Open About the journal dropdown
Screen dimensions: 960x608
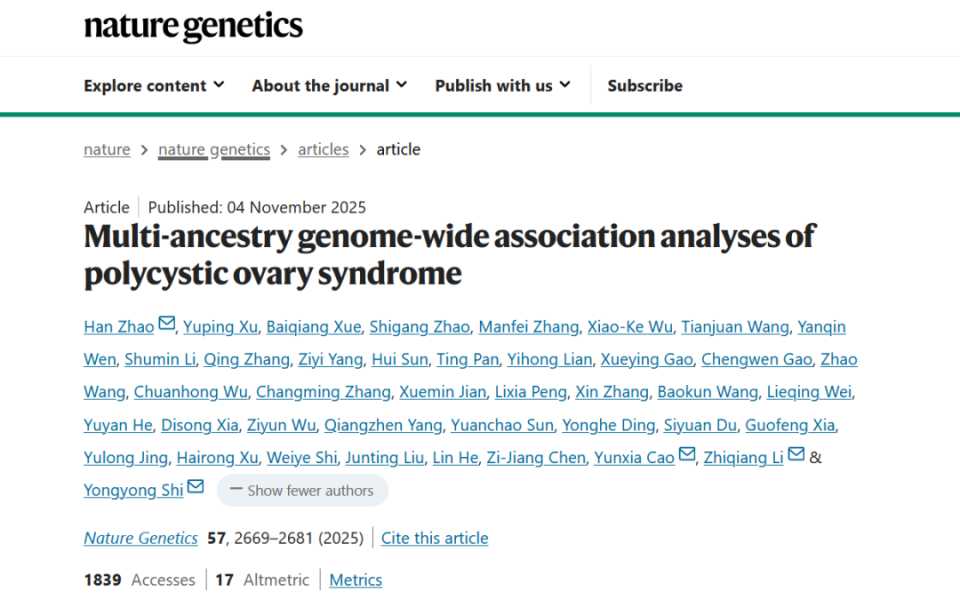pyautogui.click(x=329, y=86)
